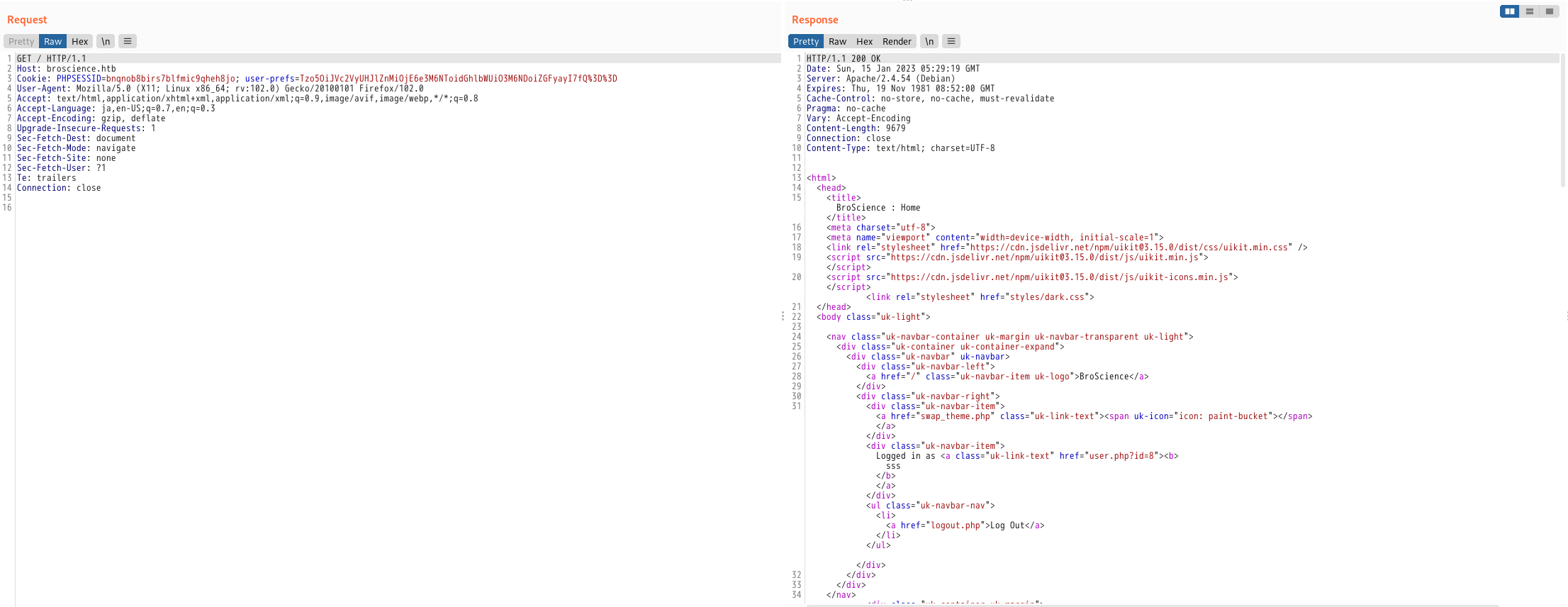Click the nav uk-navbar-container line
The width and height of the screenshot is (1568, 607).
tap(1010, 337)
